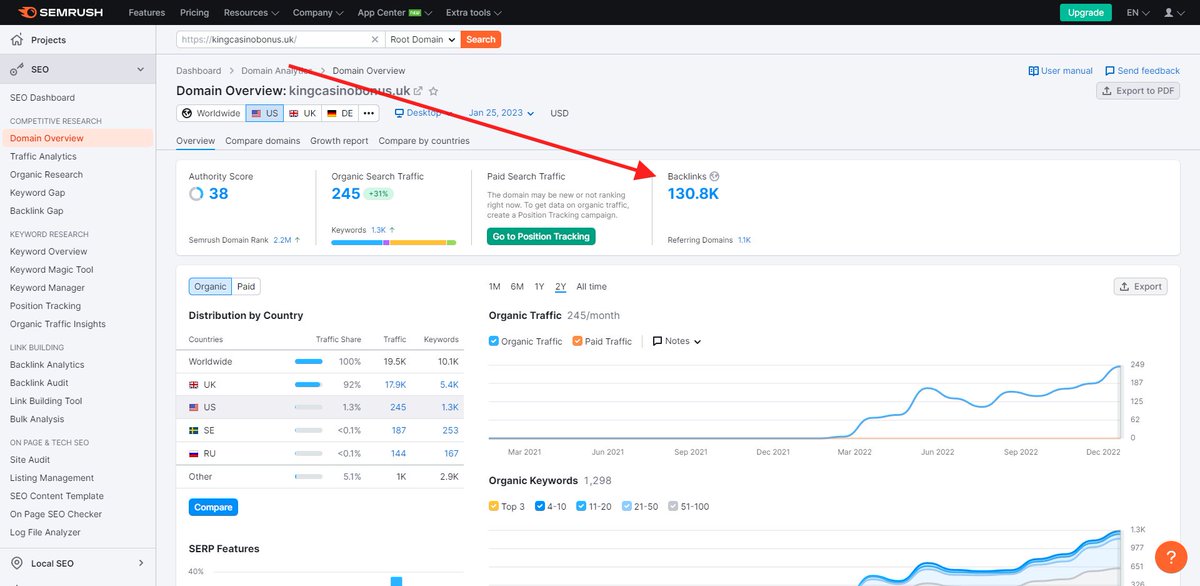The image size is (1200, 586).
Task: Open the Company menu dropdown
Action: click(x=318, y=12)
